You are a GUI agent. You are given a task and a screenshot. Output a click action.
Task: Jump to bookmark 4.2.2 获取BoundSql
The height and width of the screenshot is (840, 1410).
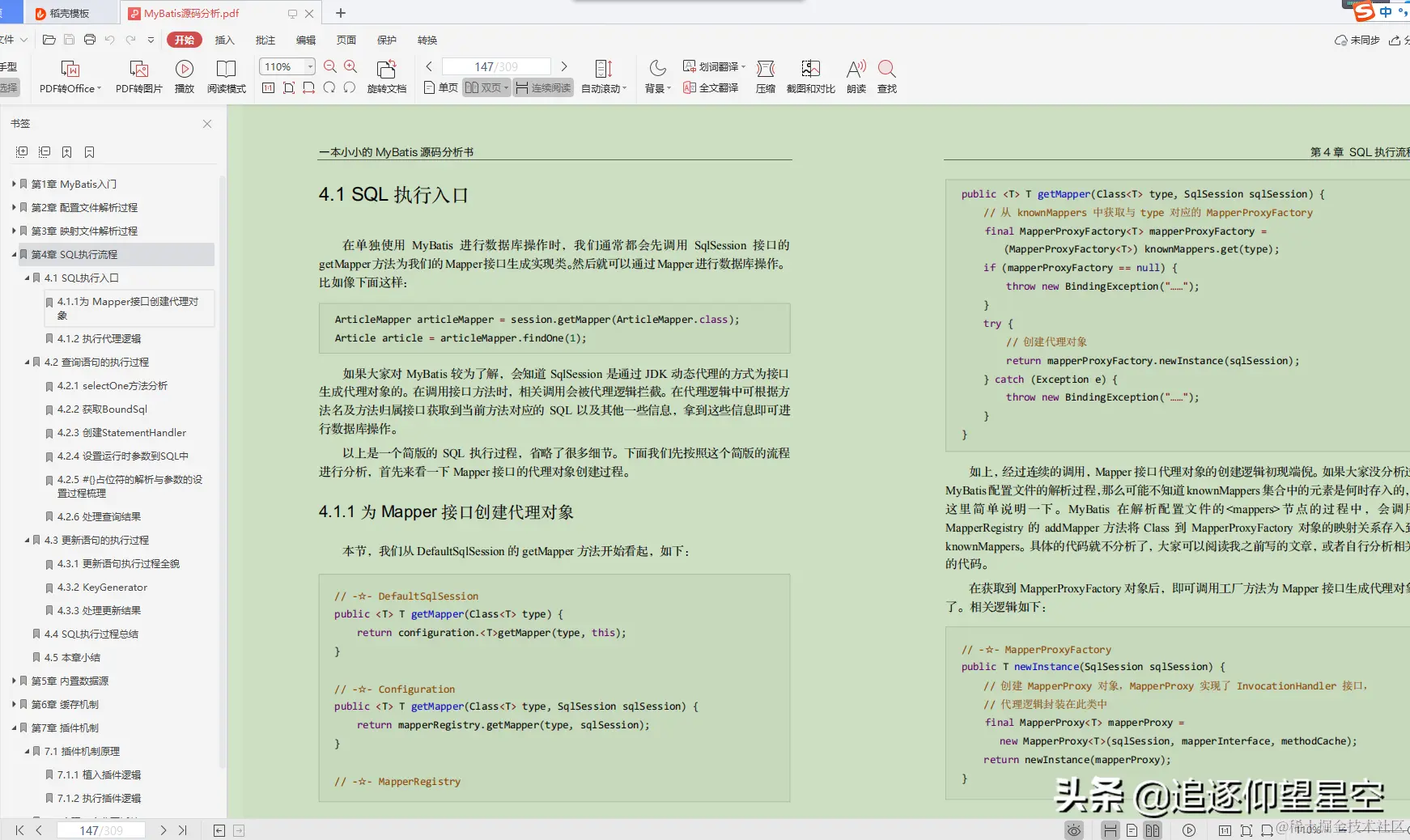coord(102,409)
